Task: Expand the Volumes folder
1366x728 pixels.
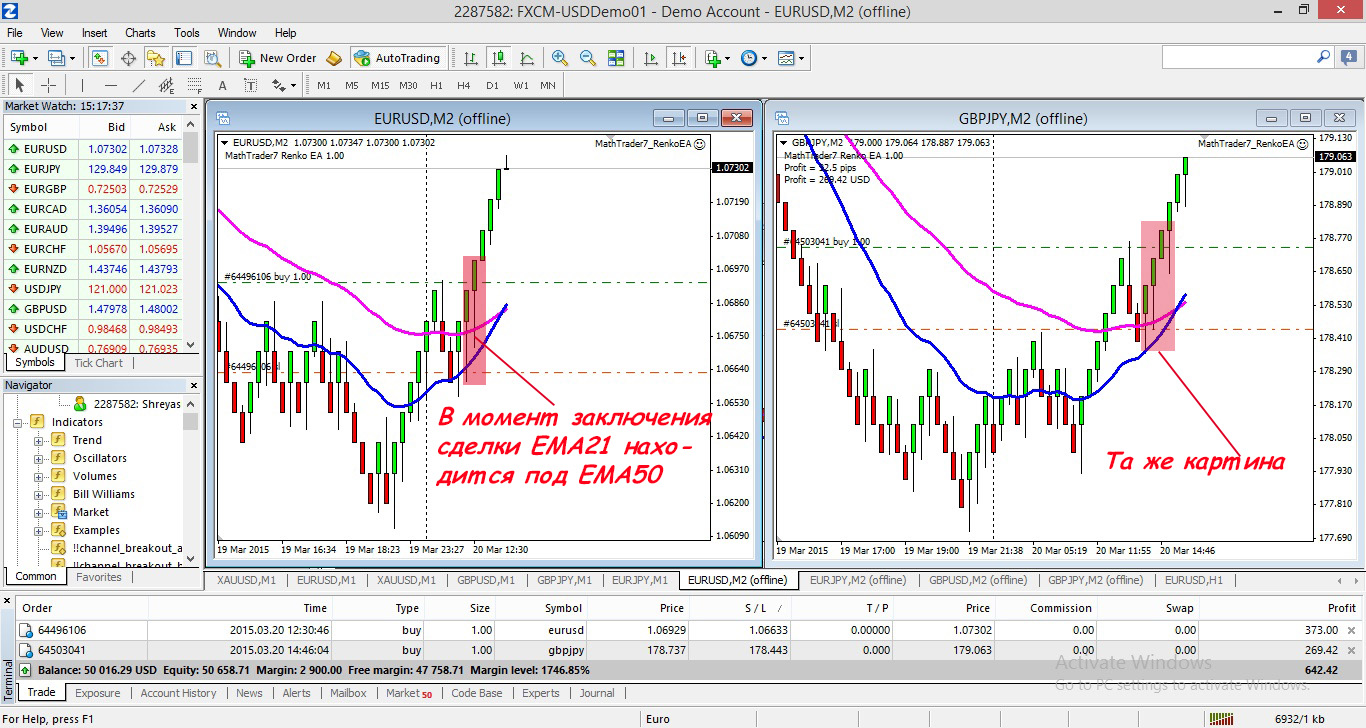Action: click(x=39, y=476)
